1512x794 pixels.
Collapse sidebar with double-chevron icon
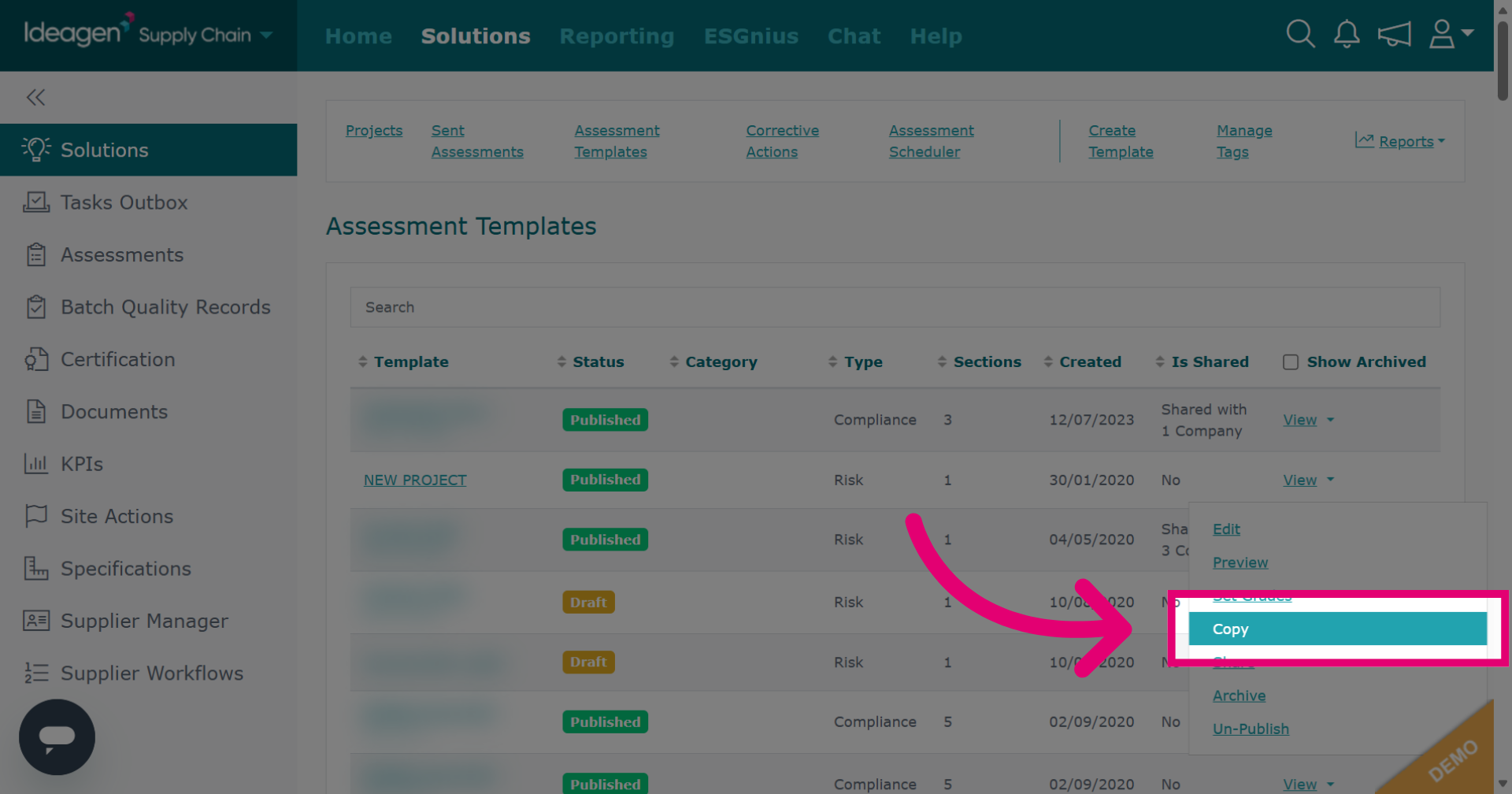pos(35,98)
